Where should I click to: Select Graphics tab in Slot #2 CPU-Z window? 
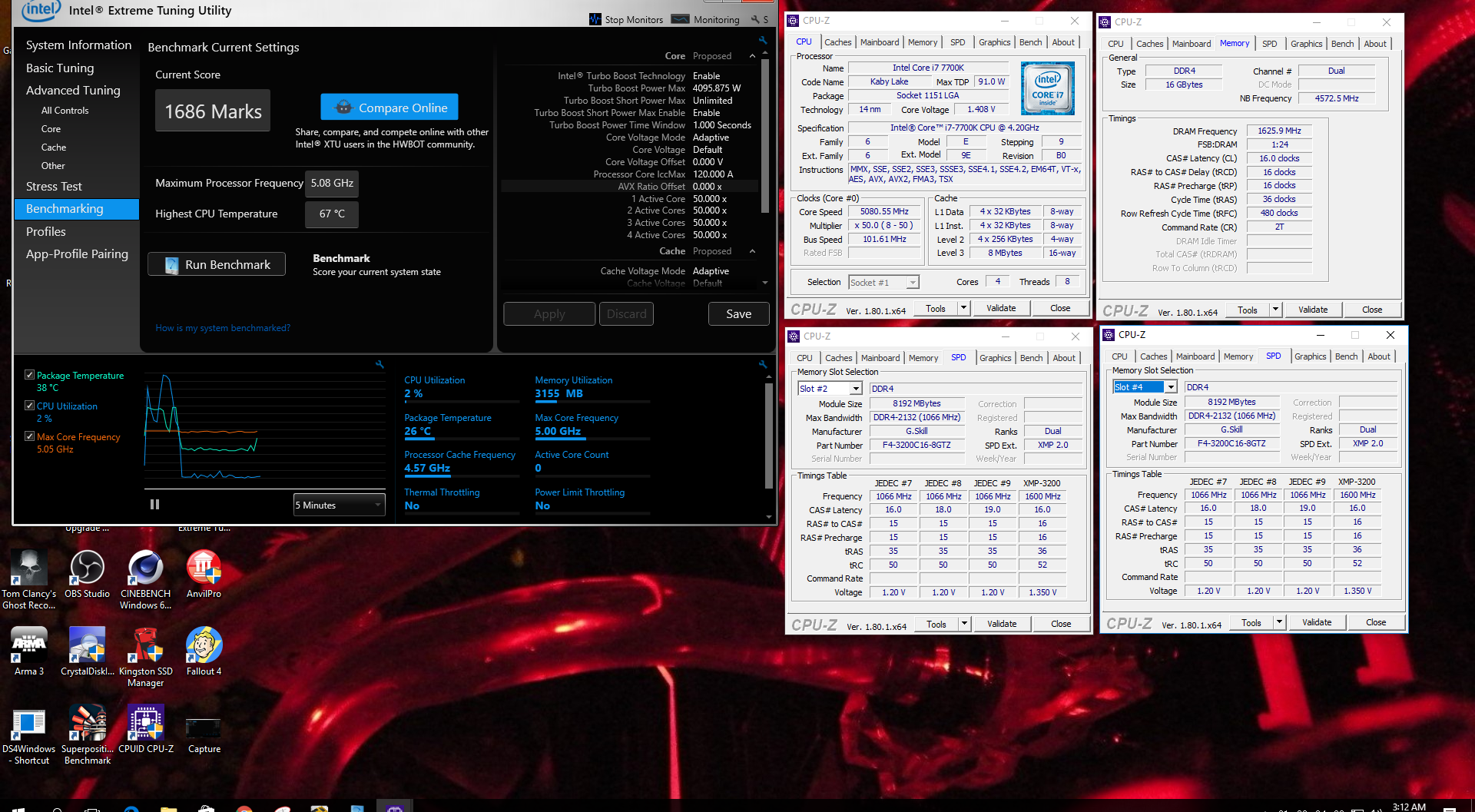click(x=995, y=358)
